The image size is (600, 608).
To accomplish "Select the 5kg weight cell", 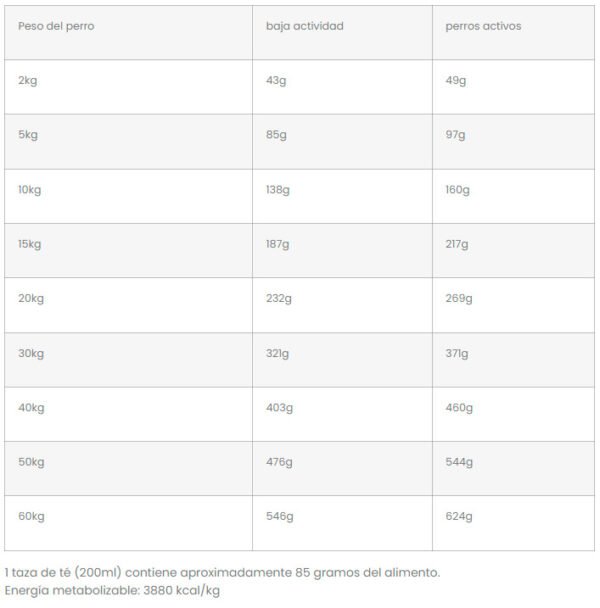I will click(x=128, y=142).
